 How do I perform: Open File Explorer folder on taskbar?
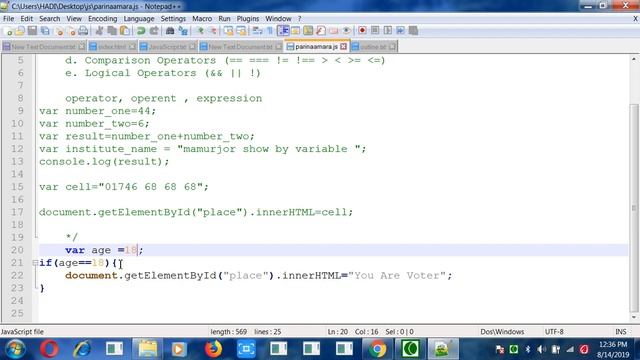pyautogui.click(x=147, y=349)
